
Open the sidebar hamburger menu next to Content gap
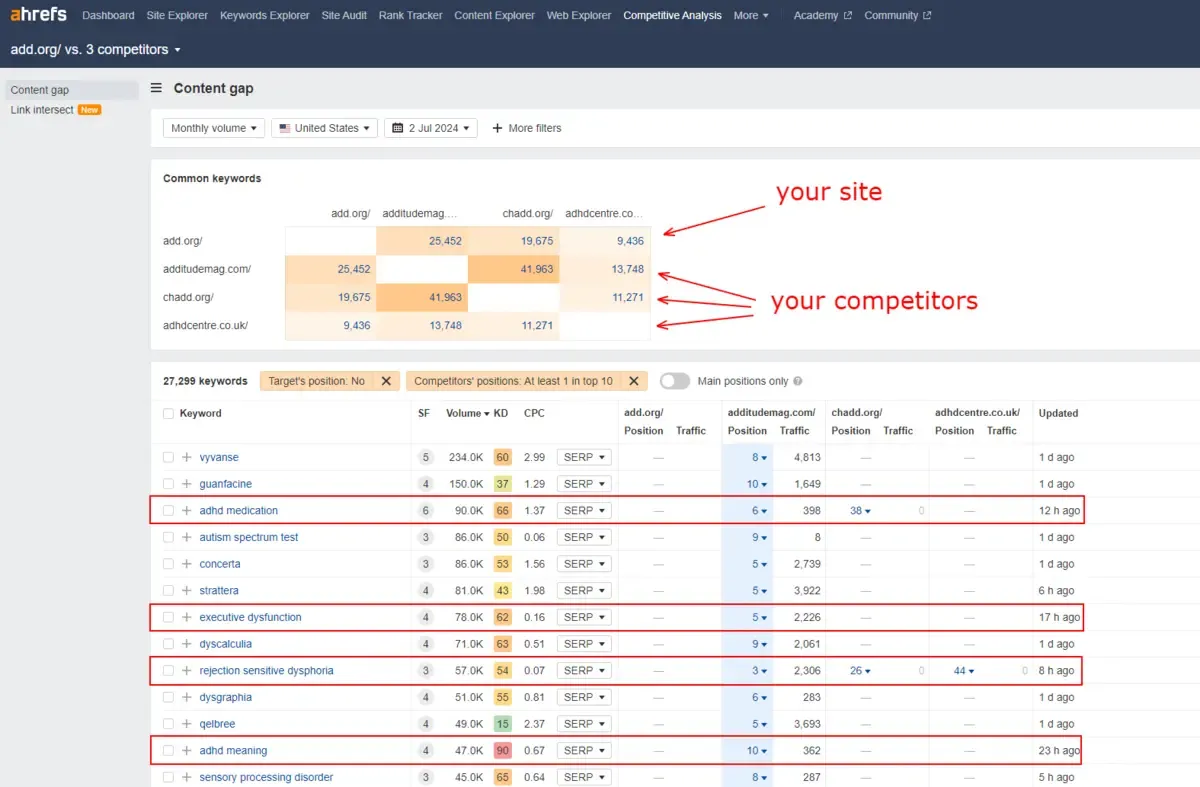tap(156, 88)
